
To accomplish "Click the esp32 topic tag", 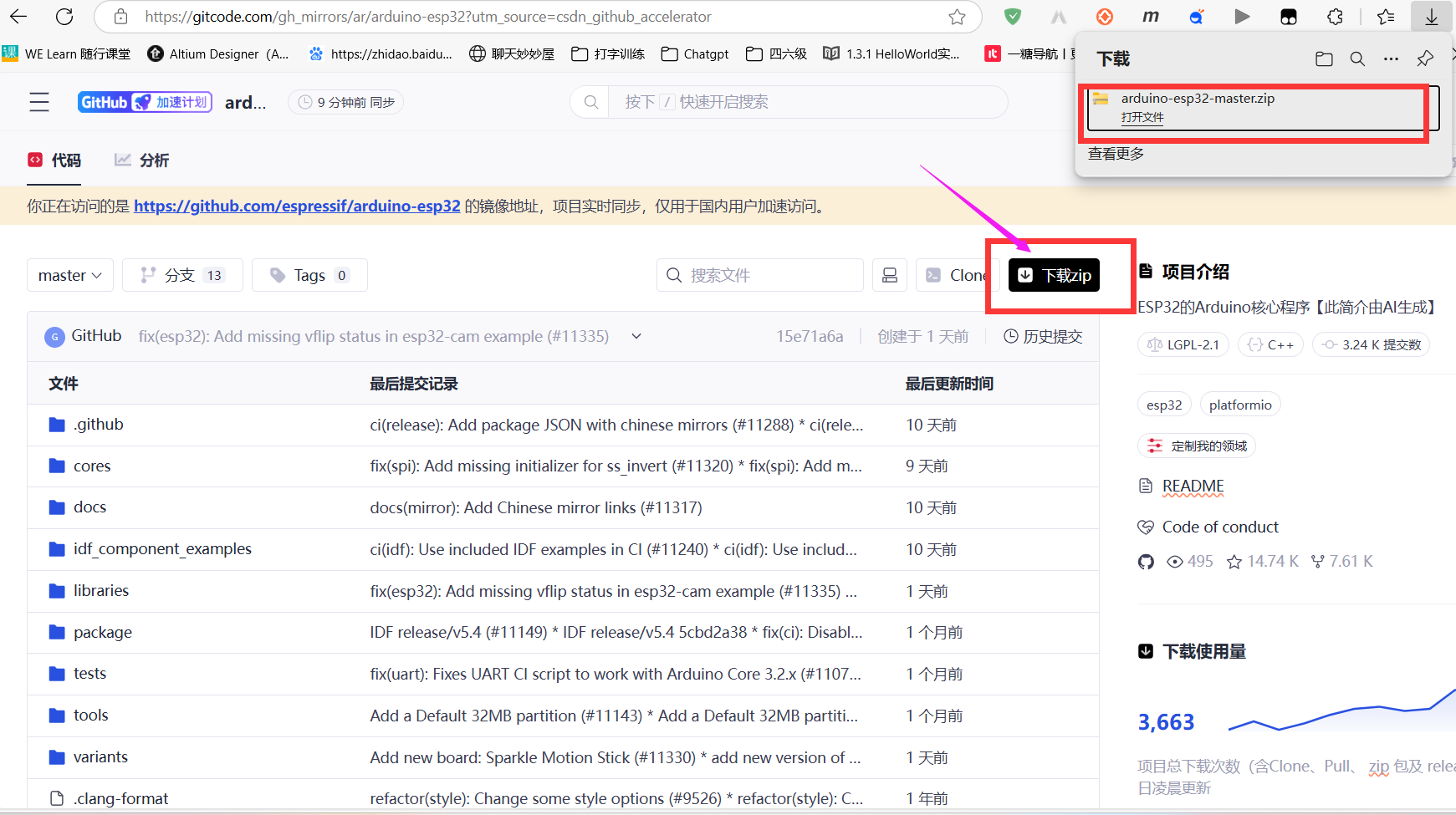I will 1164,405.
